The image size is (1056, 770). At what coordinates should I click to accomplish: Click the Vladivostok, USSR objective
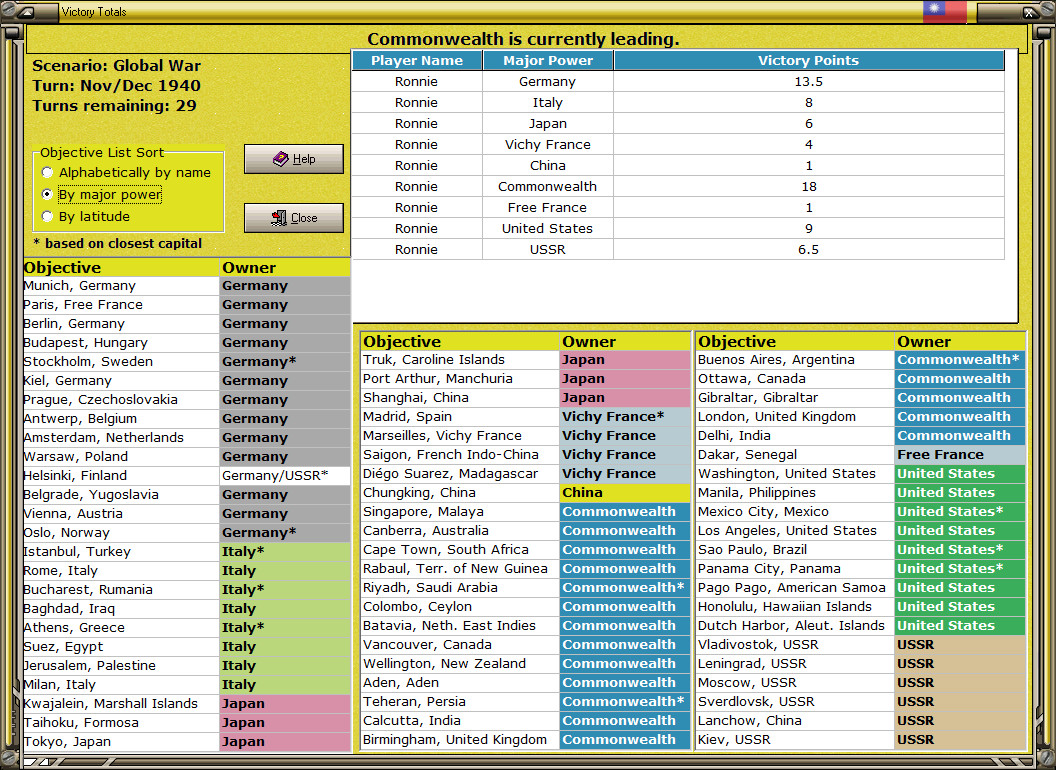(795, 645)
